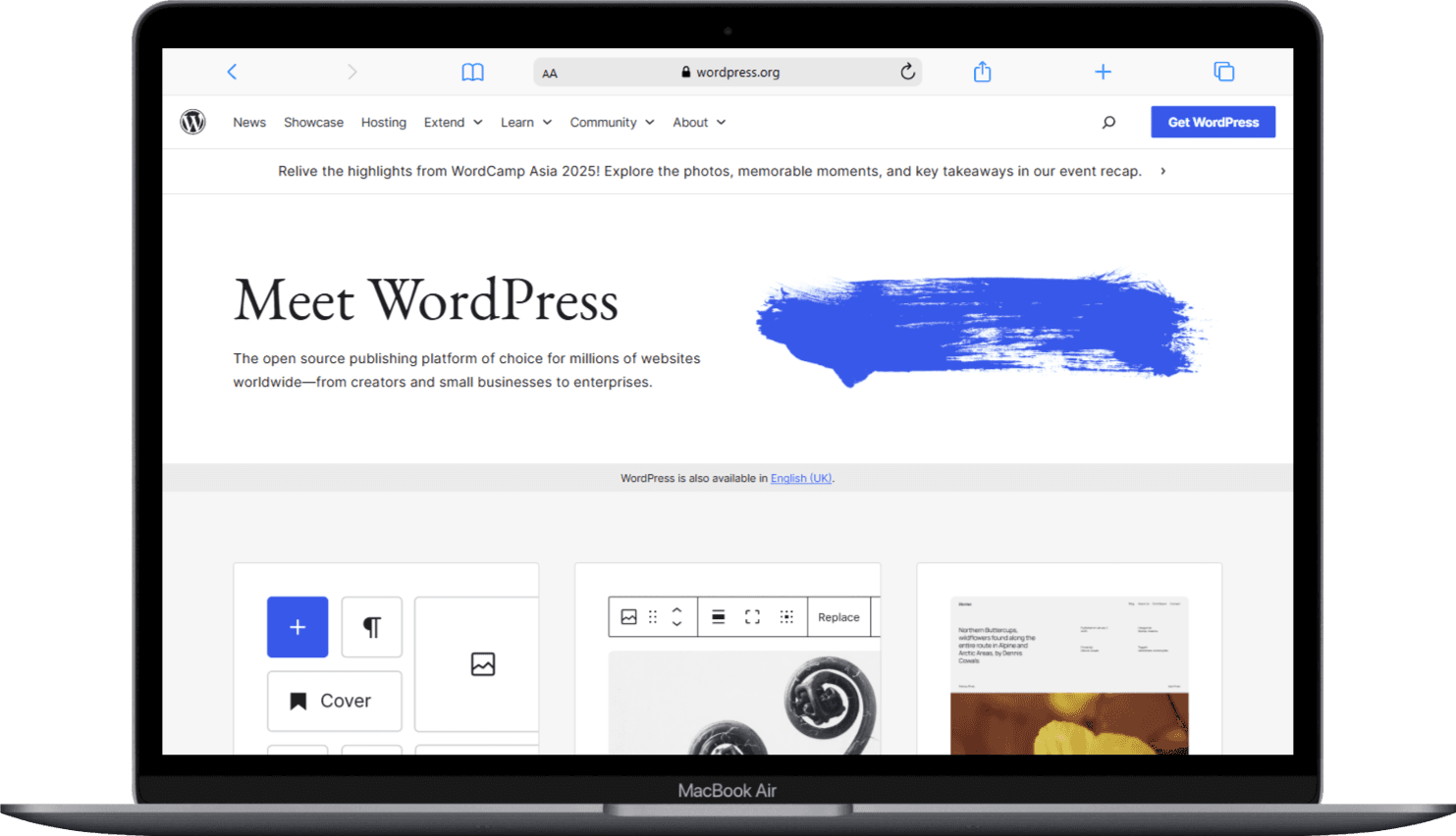Open the Safari share sheet icon
Image resolution: width=1456 pixels, height=836 pixels.
coord(982,71)
